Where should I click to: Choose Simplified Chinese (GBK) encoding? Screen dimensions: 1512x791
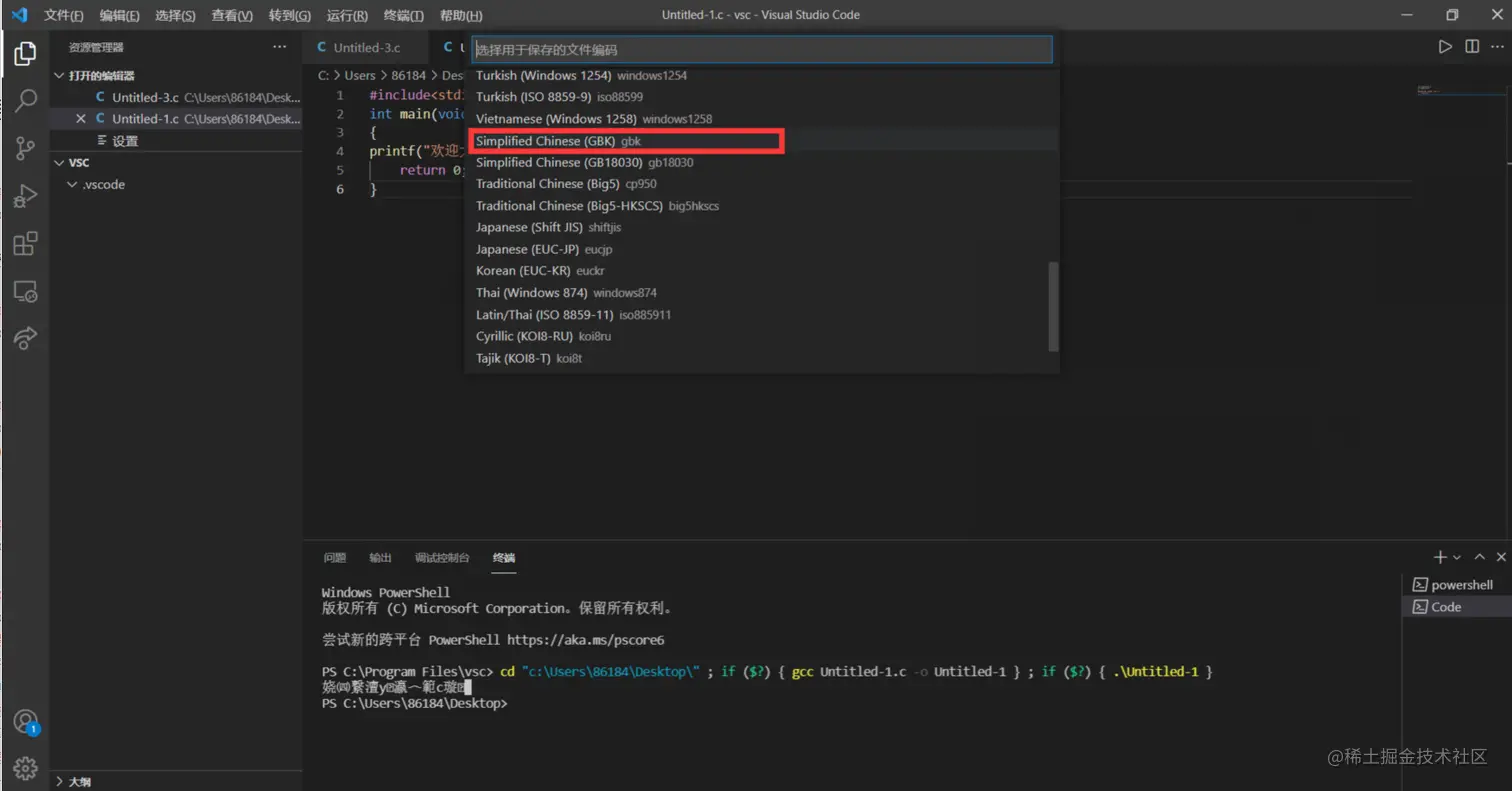pyautogui.click(x=762, y=141)
